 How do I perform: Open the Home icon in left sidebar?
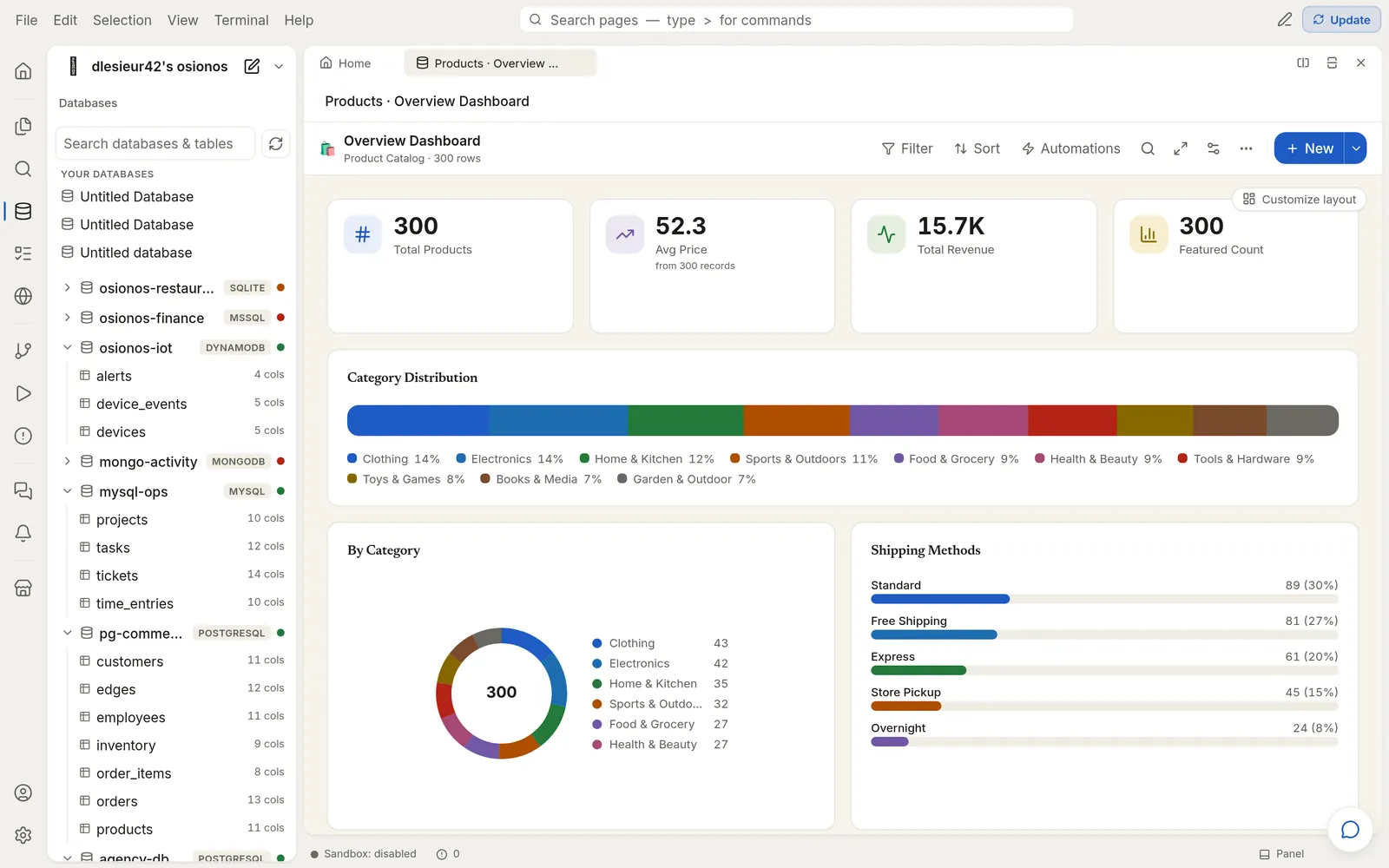tap(23, 71)
